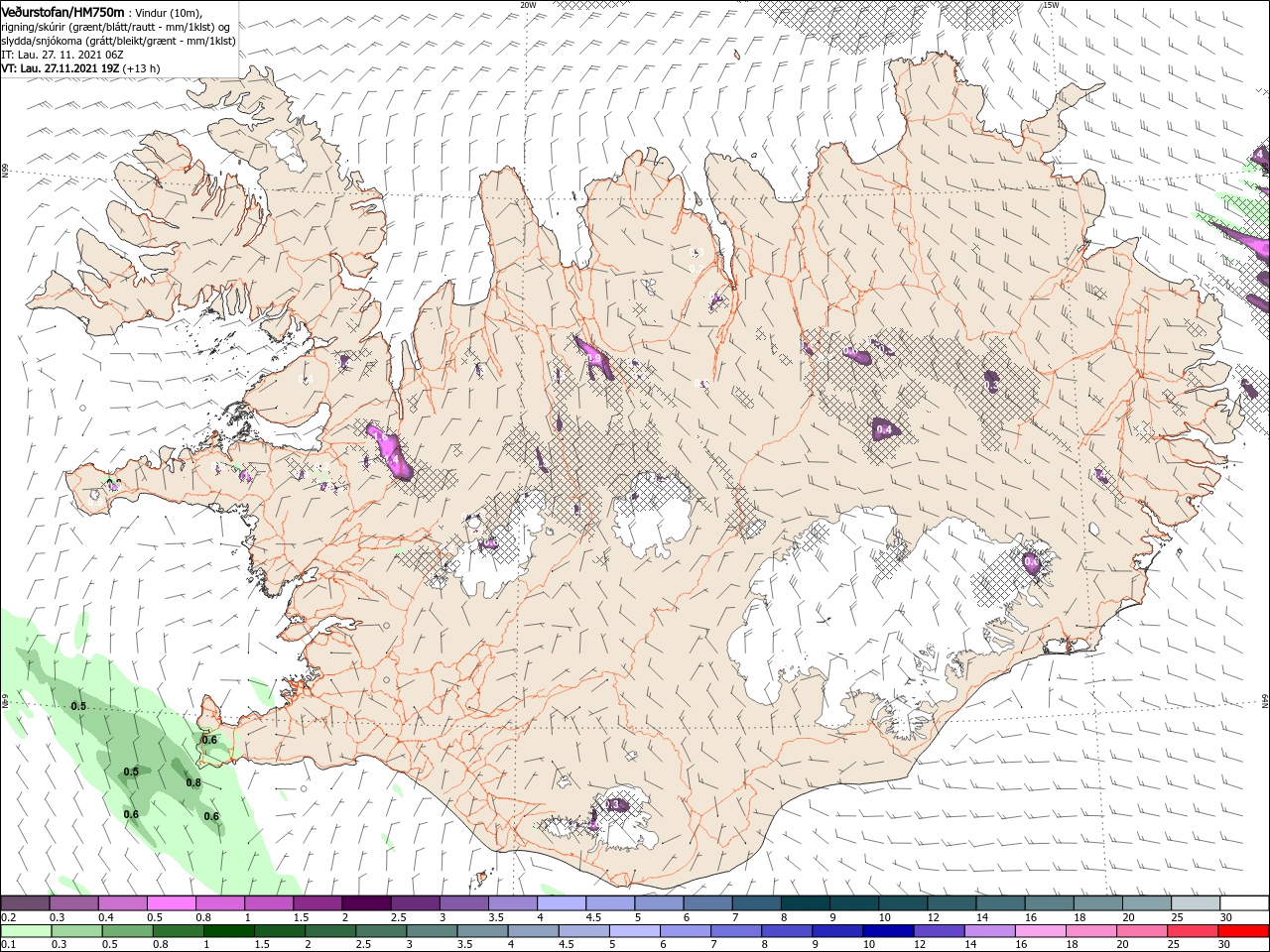Pick the darkest green rain scale swatch
The image size is (1270, 952).
coord(228,931)
